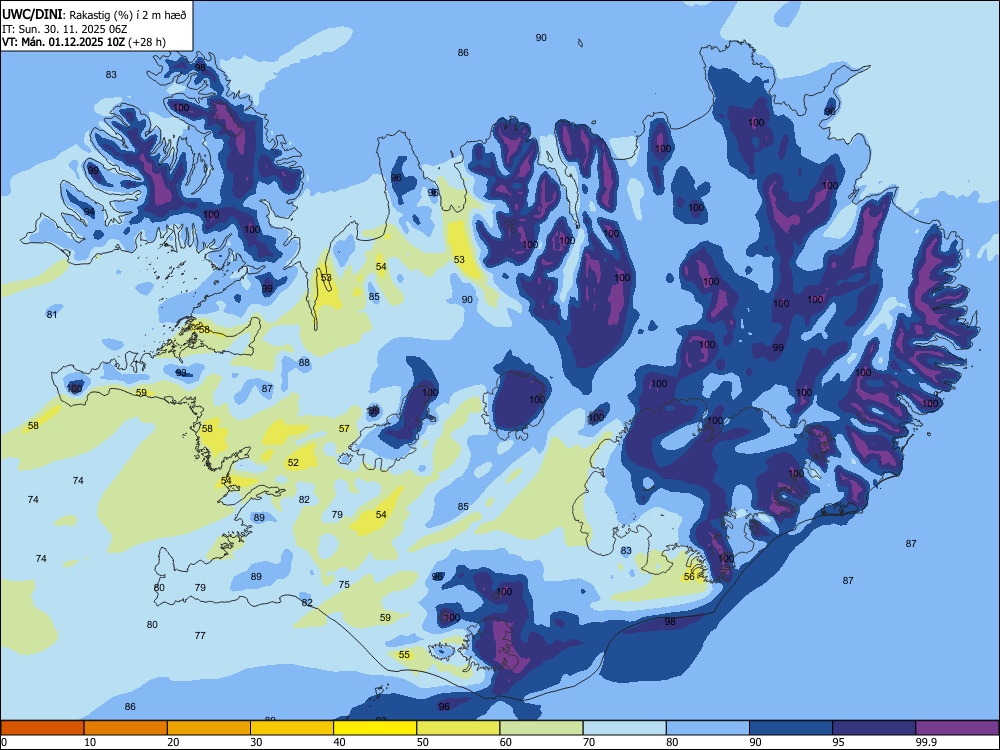Choose the 70–80 light blue legend swatch
Viewport: 1000px width, 750px height.
click(x=625, y=728)
